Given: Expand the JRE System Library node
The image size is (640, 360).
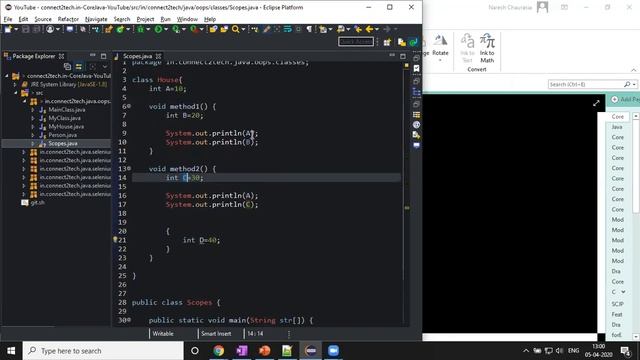Looking at the screenshot, I should [16, 84].
